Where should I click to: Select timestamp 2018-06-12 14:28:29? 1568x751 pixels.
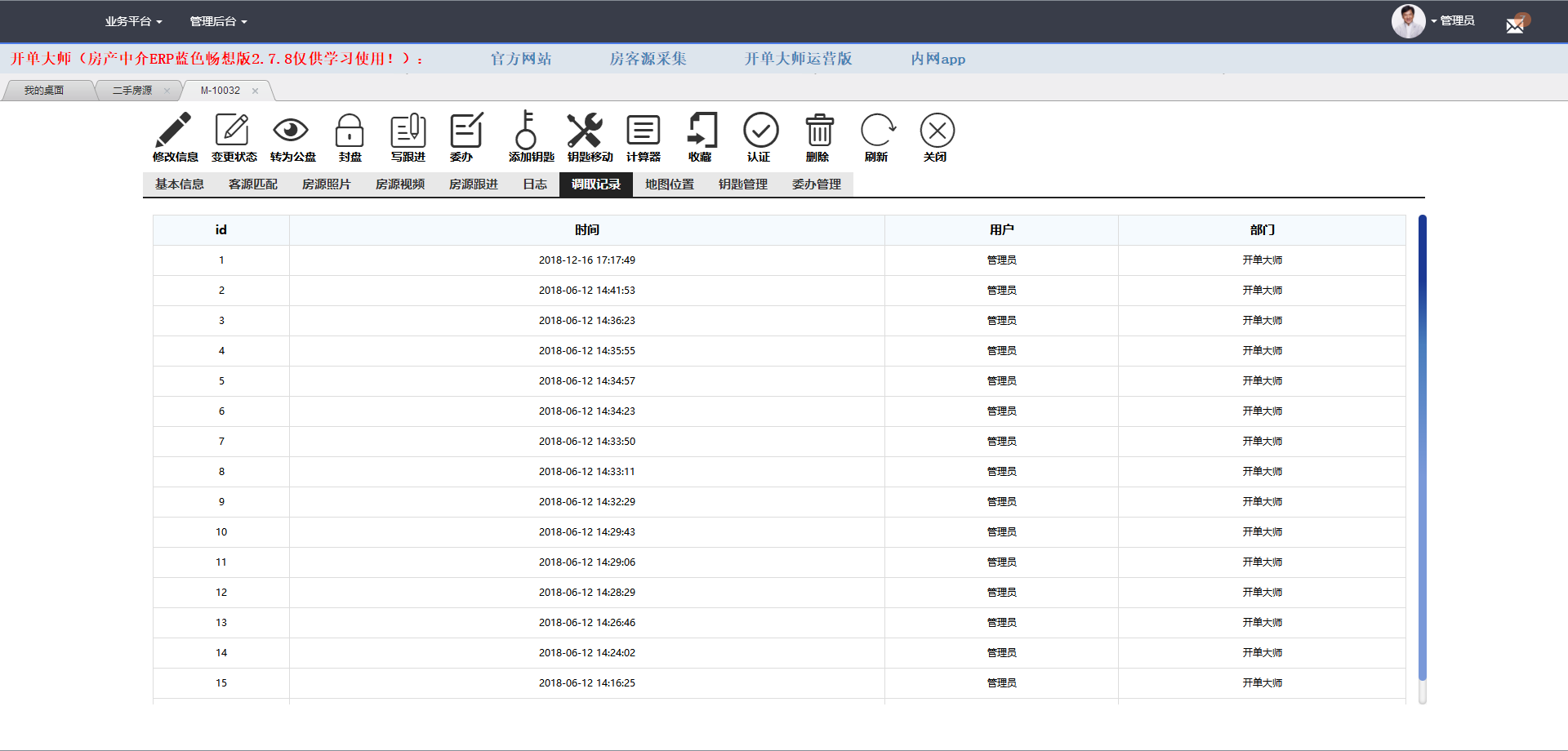coord(587,593)
